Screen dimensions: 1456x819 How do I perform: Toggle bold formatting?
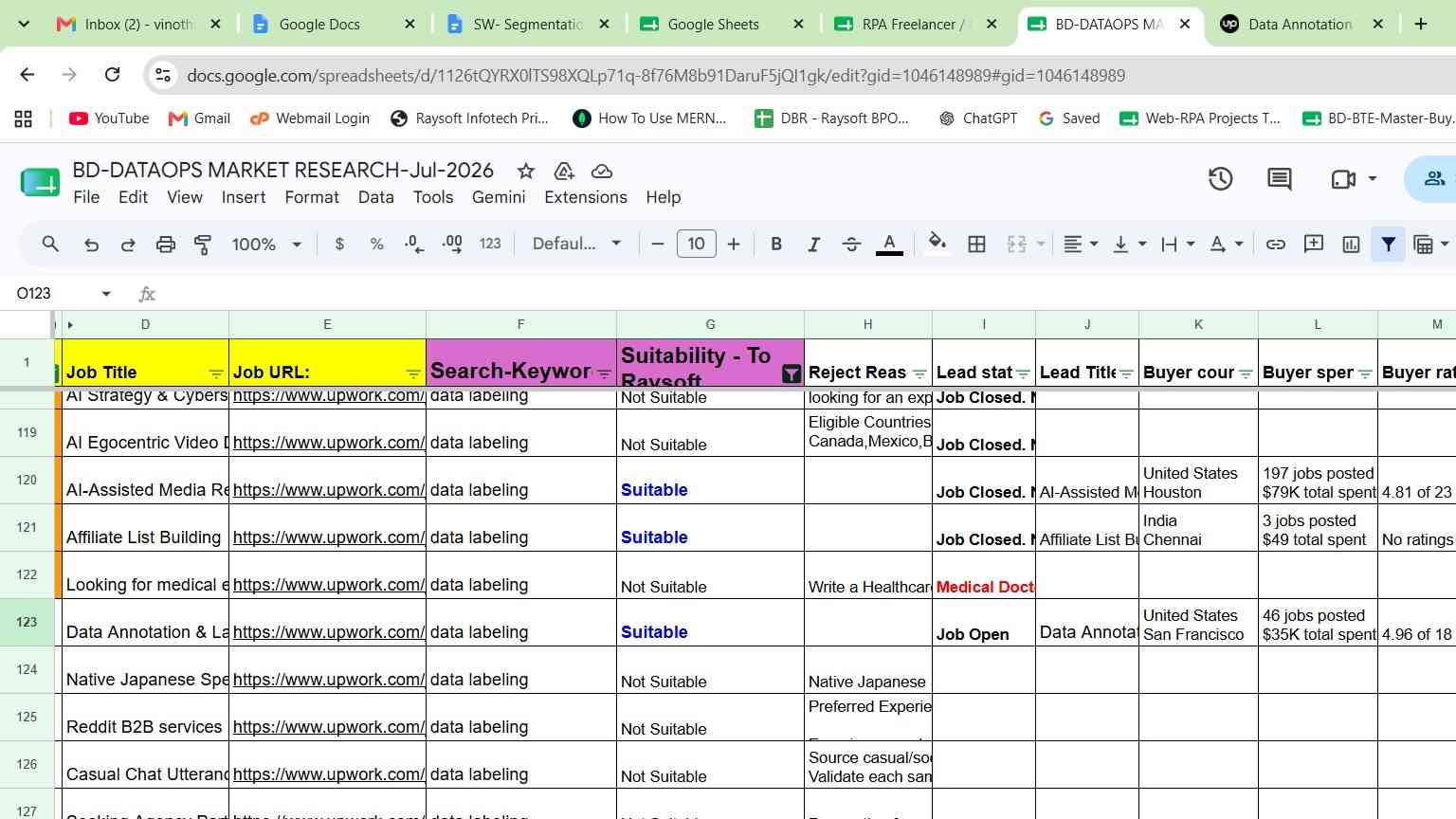click(776, 245)
